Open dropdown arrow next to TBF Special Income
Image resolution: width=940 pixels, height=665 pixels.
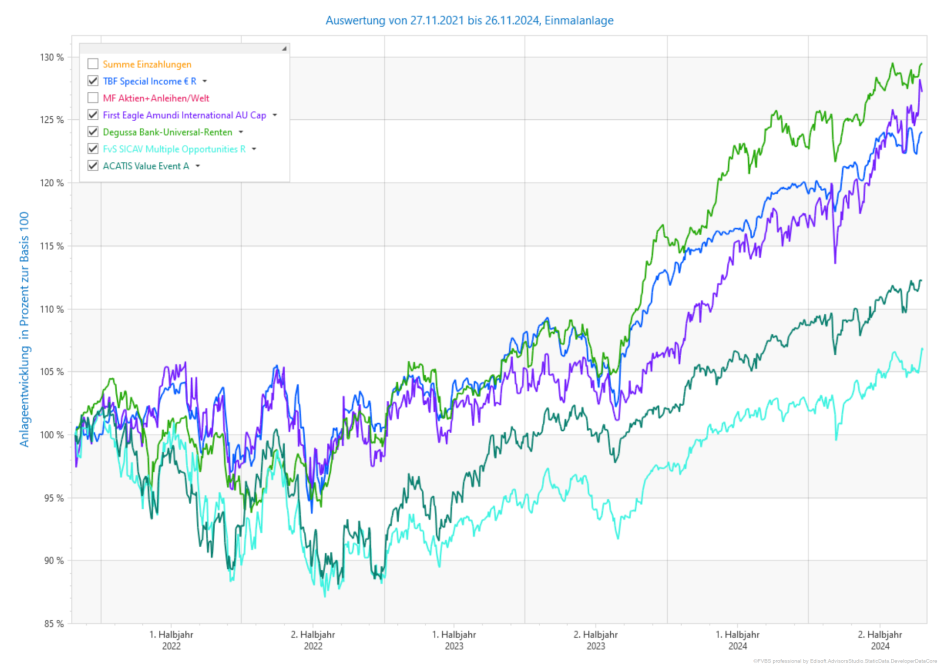[204, 81]
